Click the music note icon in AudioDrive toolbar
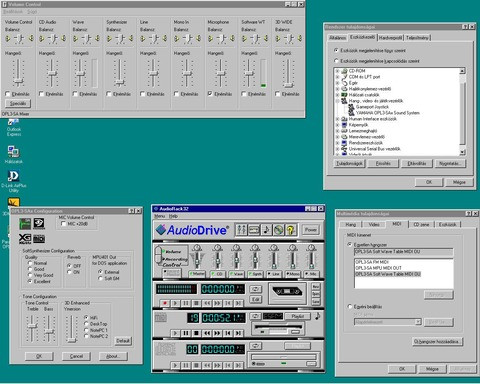The image size is (480, 384). pyautogui.click(x=266, y=230)
